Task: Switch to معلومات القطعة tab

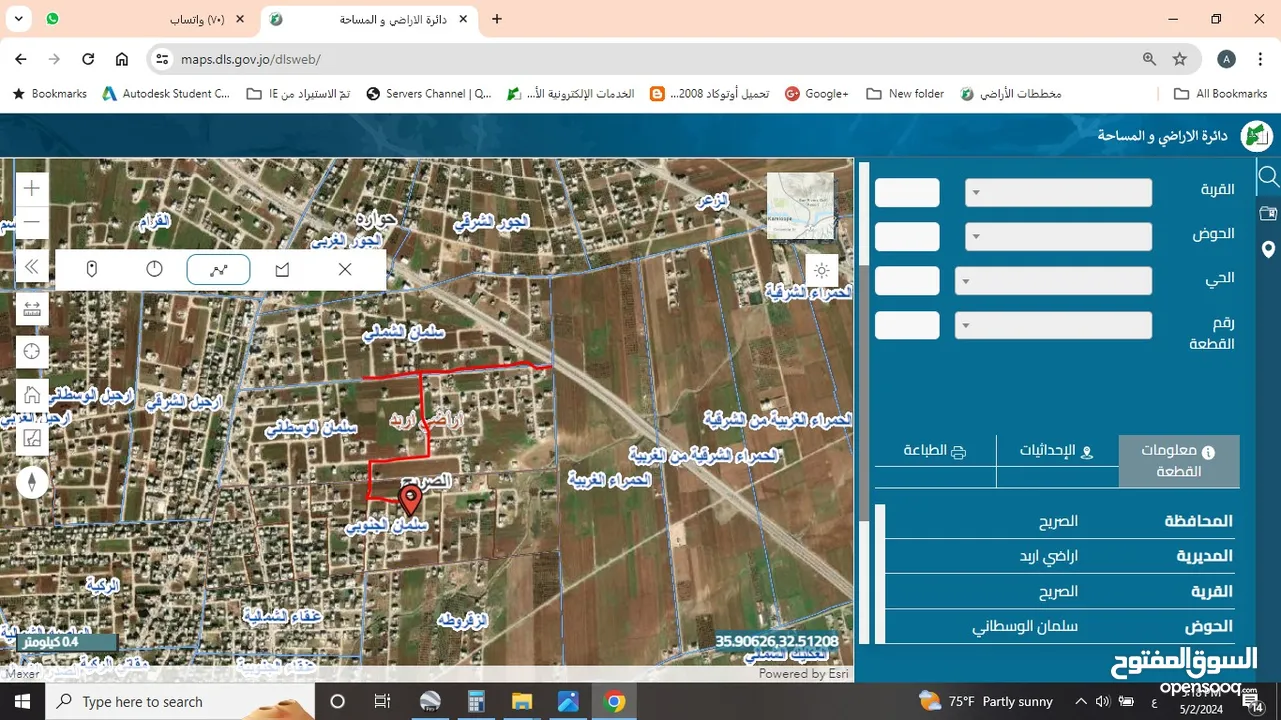Action: pos(1179,461)
